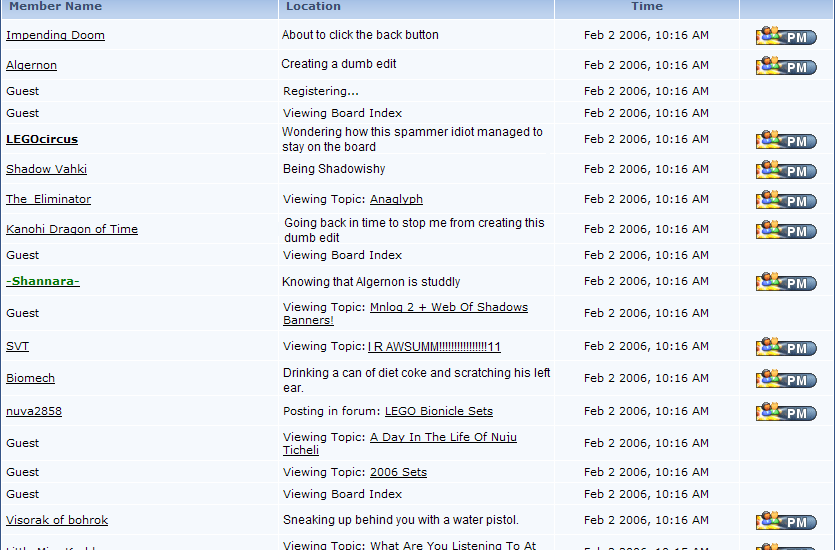Screen dimensions: 835x550
Task: Send PM to Kanohi Dragon of Time
Action: [x=786, y=229]
